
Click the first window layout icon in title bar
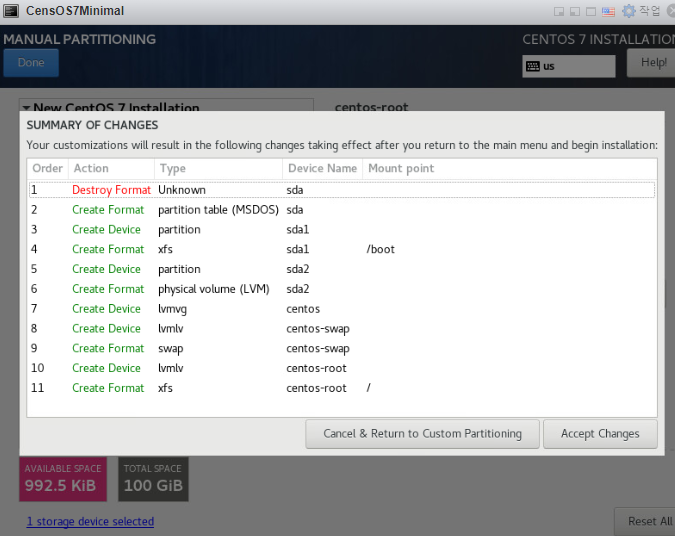(x=559, y=12)
